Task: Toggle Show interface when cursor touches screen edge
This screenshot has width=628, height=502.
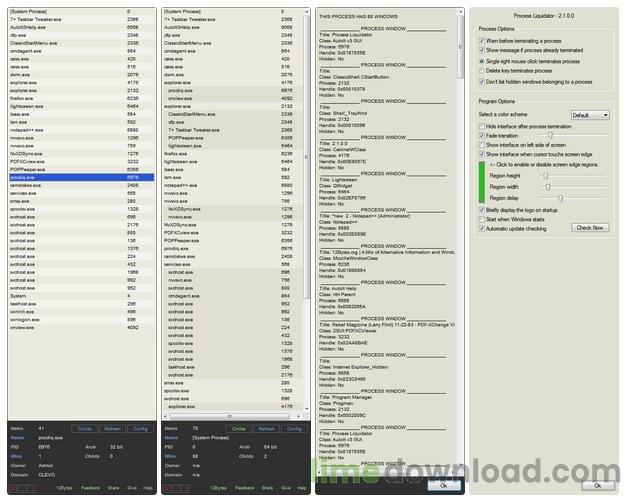Action: [x=482, y=154]
